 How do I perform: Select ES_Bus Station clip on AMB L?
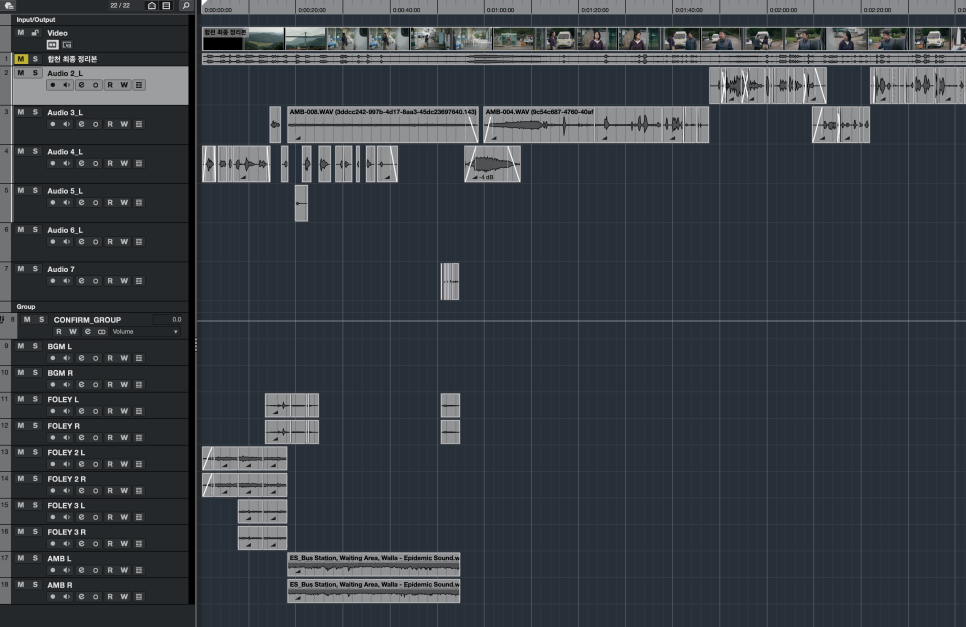[x=373, y=564]
